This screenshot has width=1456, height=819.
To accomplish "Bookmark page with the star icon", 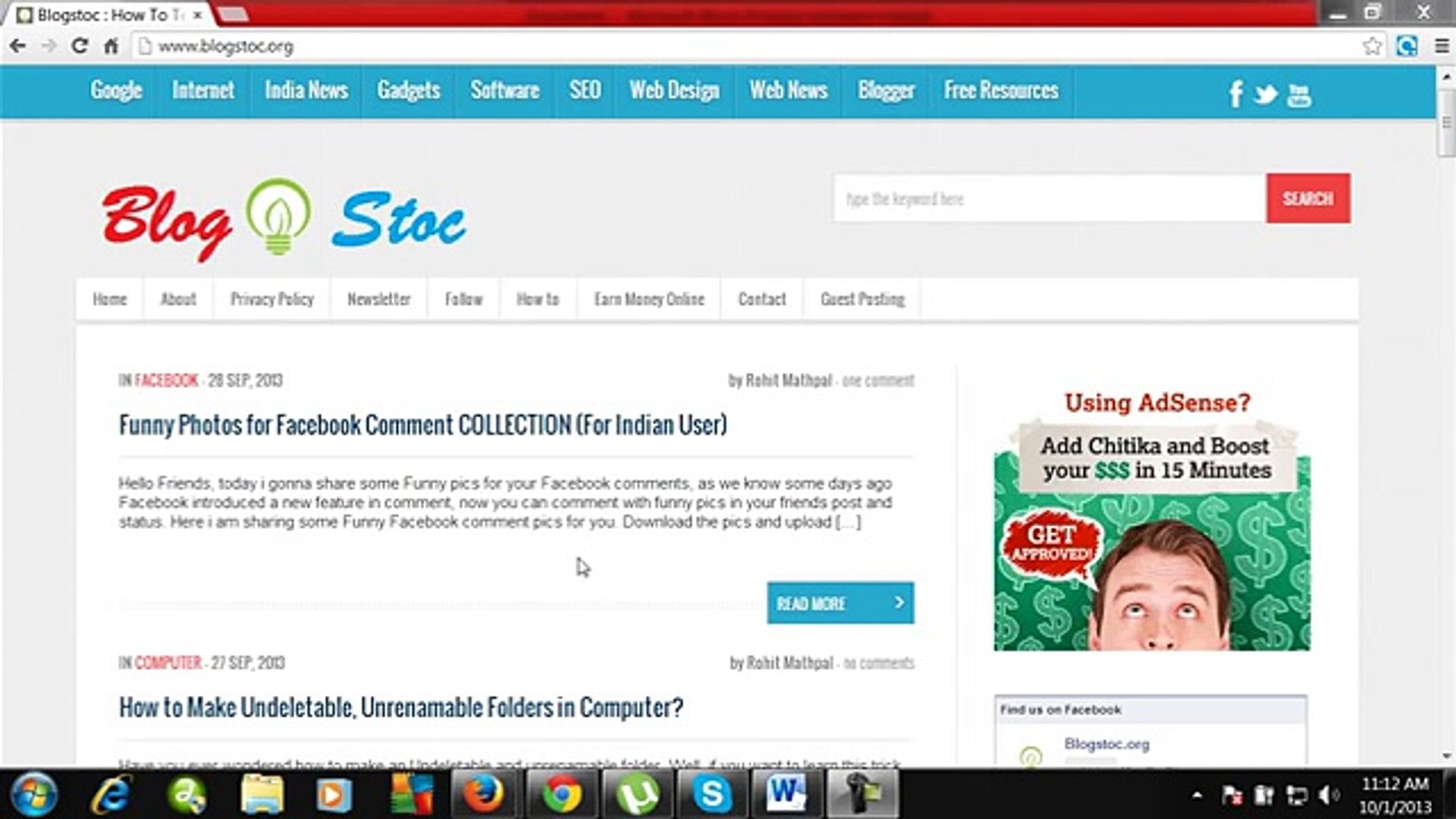I will [1372, 46].
